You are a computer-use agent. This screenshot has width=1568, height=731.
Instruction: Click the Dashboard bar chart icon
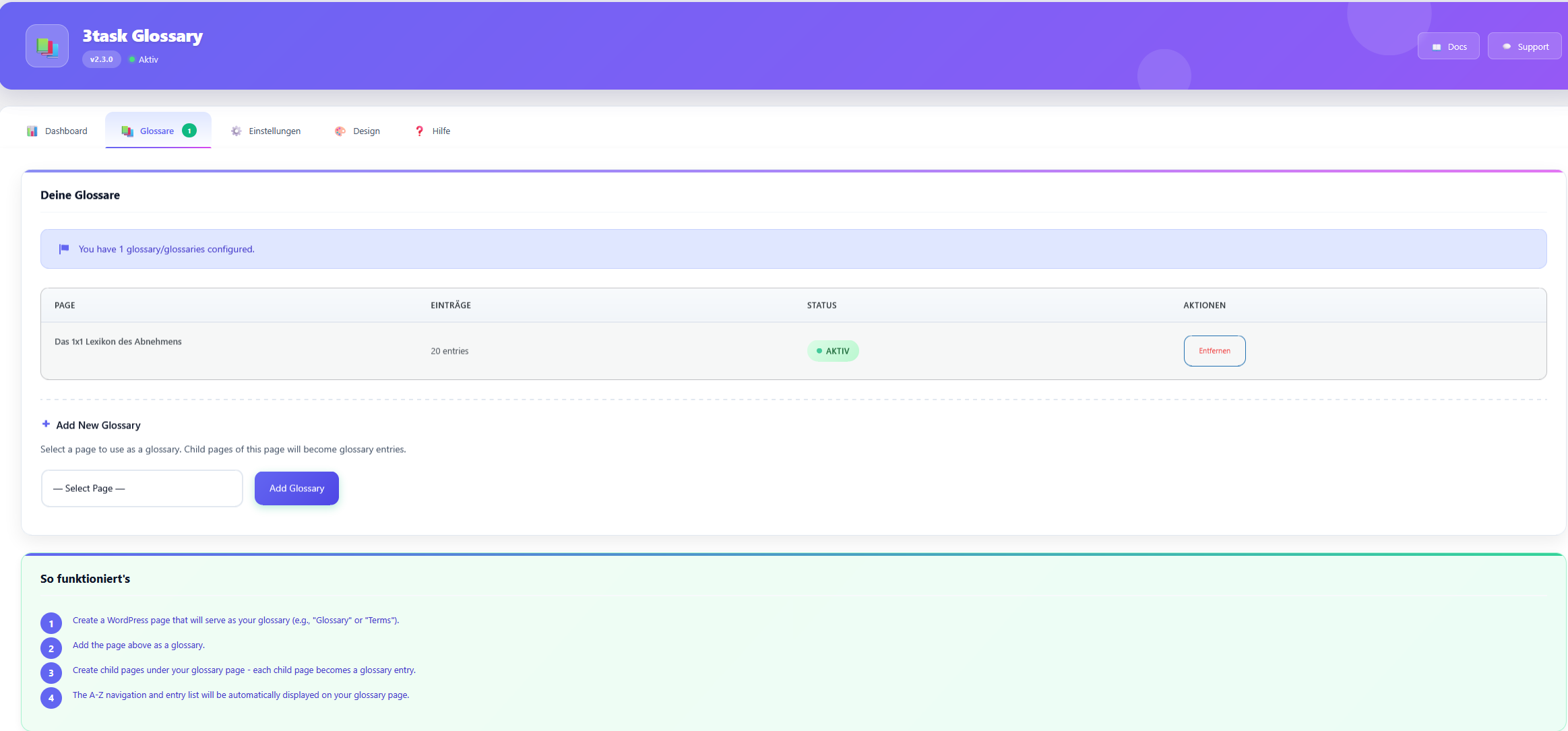pyautogui.click(x=32, y=131)
